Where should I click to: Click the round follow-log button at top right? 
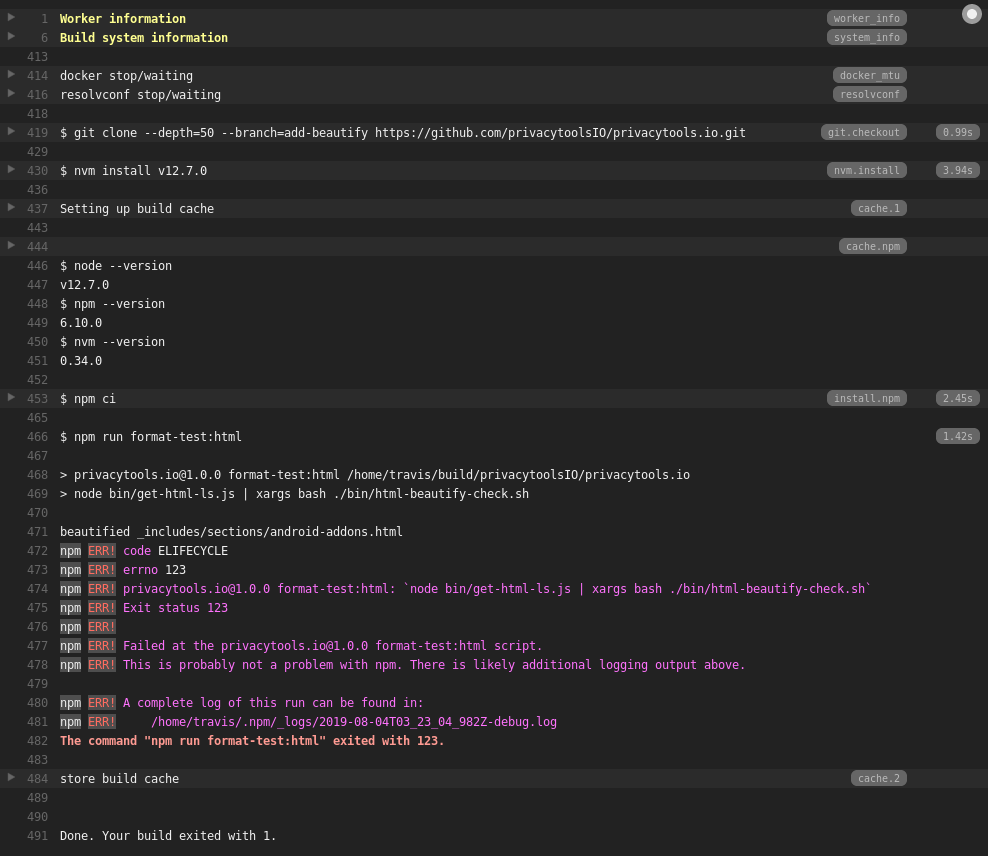(x=972, y=14)
